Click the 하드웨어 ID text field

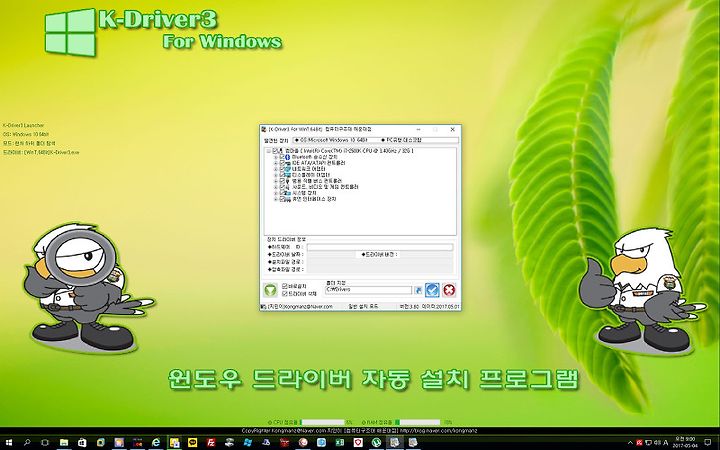(x=380, y=247)
